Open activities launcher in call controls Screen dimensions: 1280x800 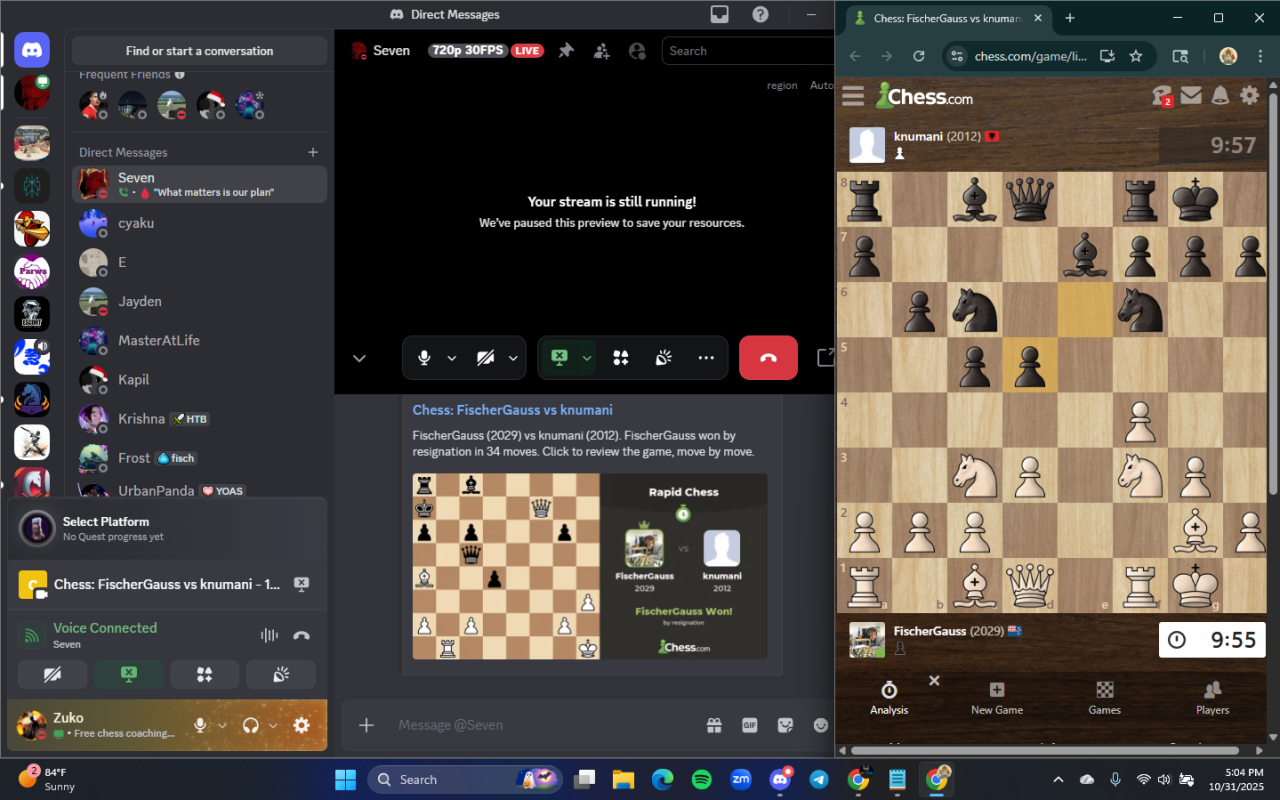tap(621, 358)
